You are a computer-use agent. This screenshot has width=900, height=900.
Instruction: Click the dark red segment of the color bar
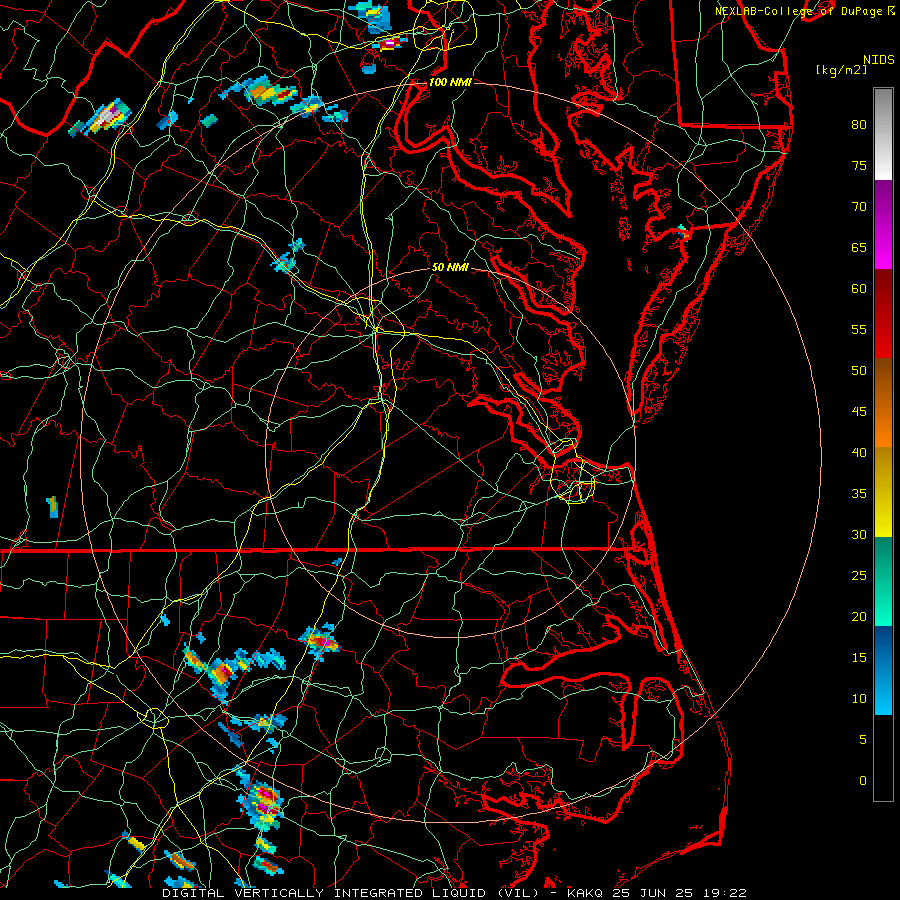883,314
